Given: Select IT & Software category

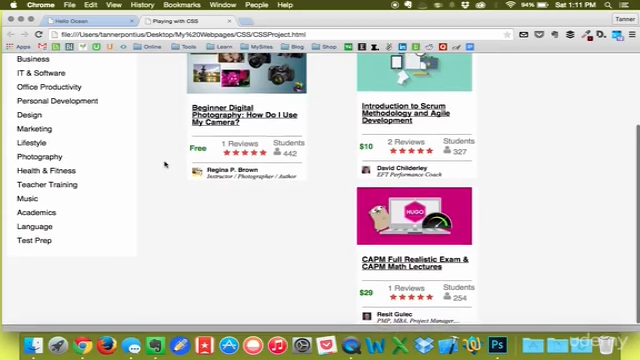Looking at the screenshot, I should [41, 73].
